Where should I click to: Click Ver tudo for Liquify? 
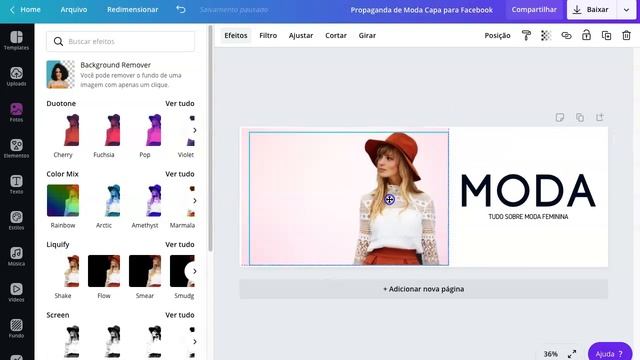(x=180, y=244)
